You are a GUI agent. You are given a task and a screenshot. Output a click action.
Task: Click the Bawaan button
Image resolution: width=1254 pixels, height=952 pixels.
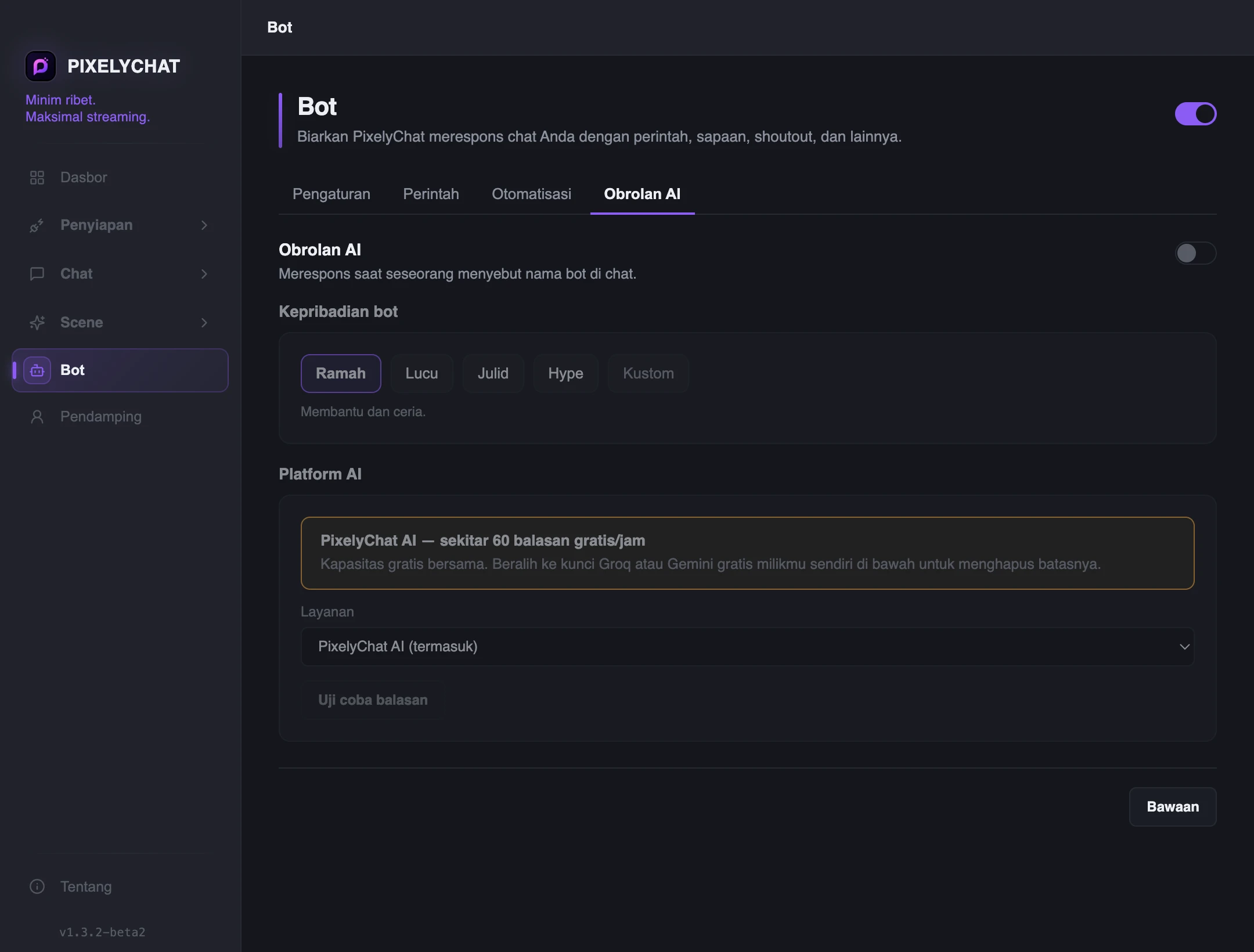(x=1173, y=807)
